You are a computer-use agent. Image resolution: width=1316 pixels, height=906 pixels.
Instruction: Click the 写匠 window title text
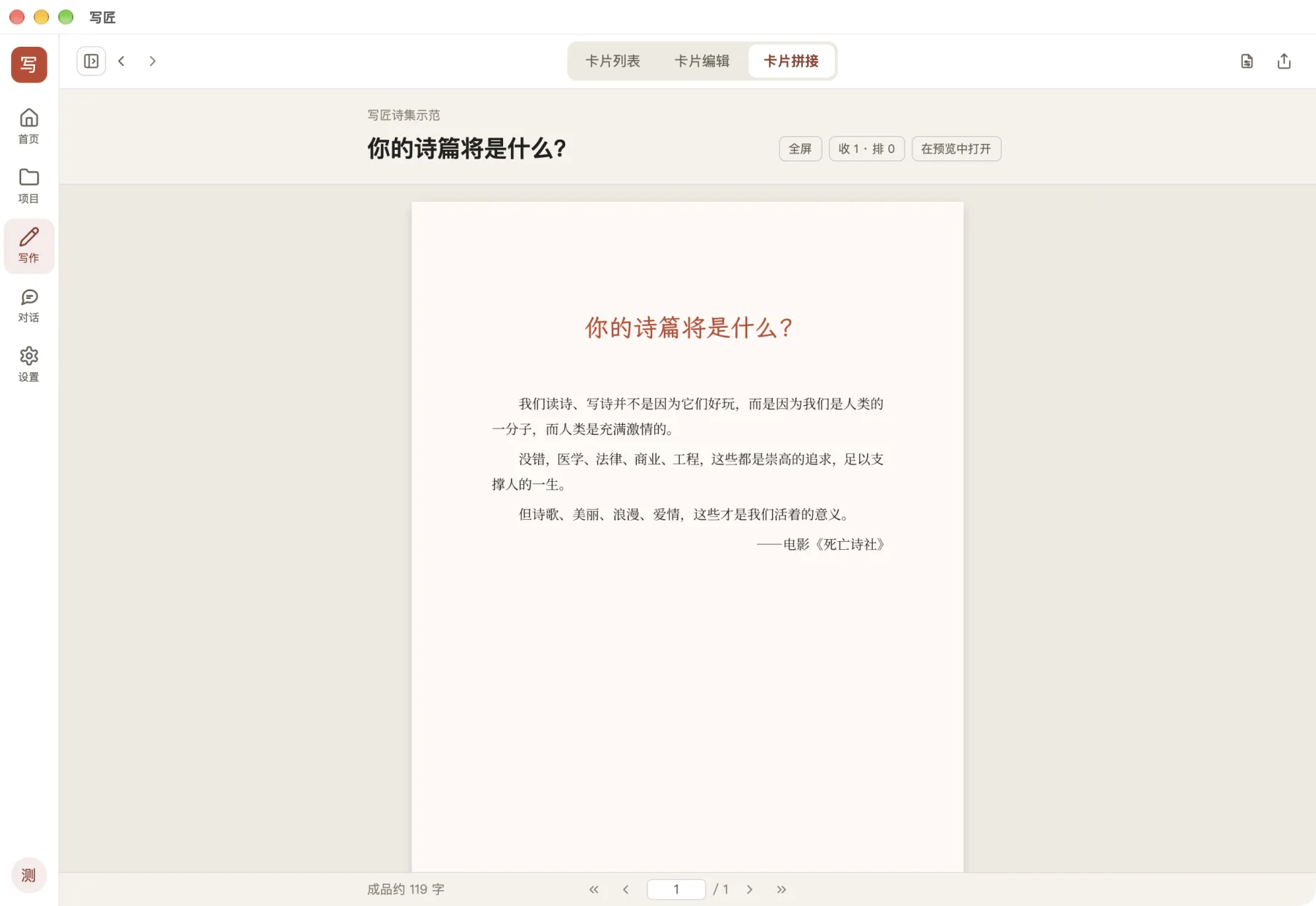click(x=102, y=18)
